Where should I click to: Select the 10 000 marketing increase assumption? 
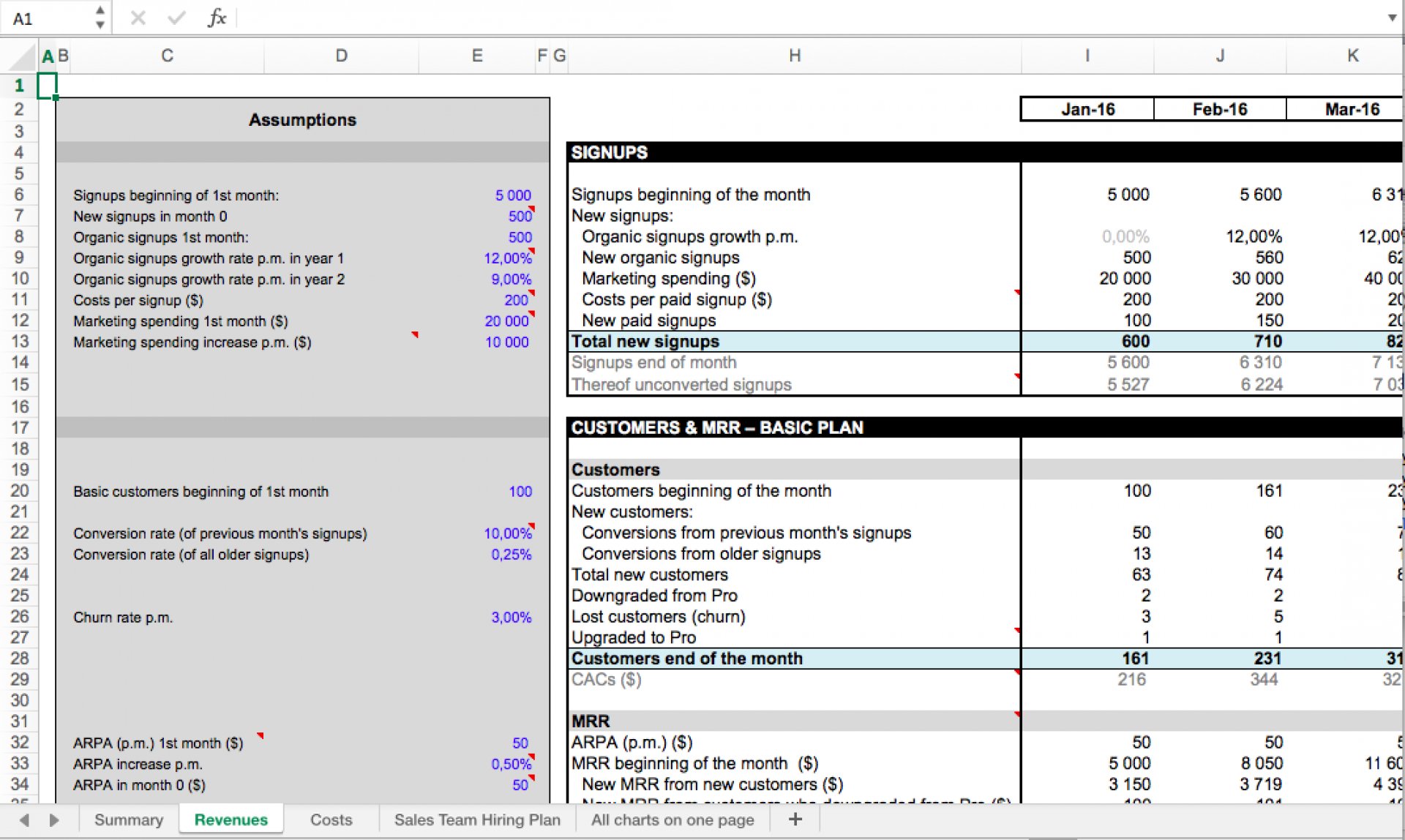[506, 342]
